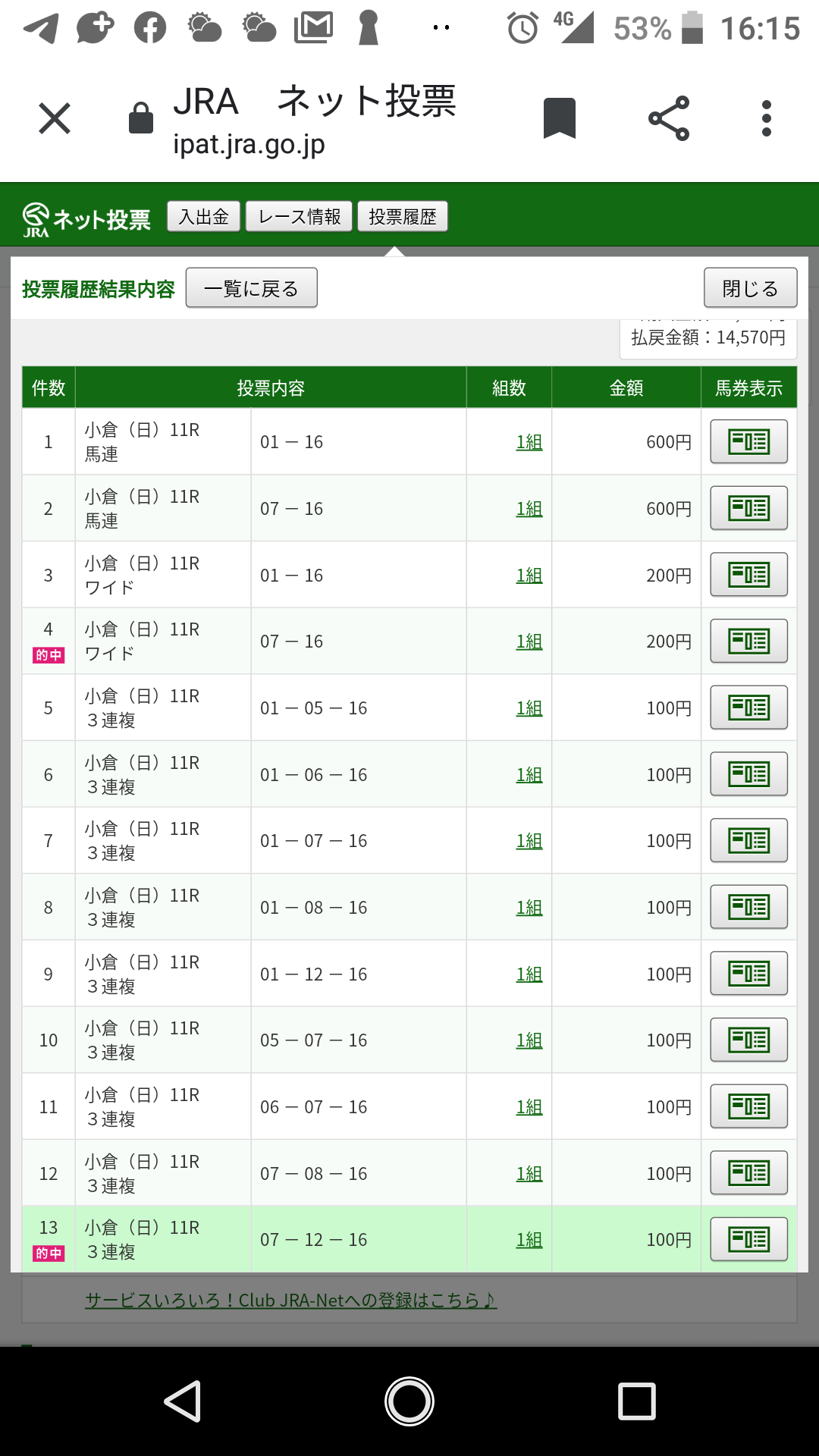Switch to the レース情報 tab
The height and width of the screenshot is (1456, 819).
(x=300, y=217)
